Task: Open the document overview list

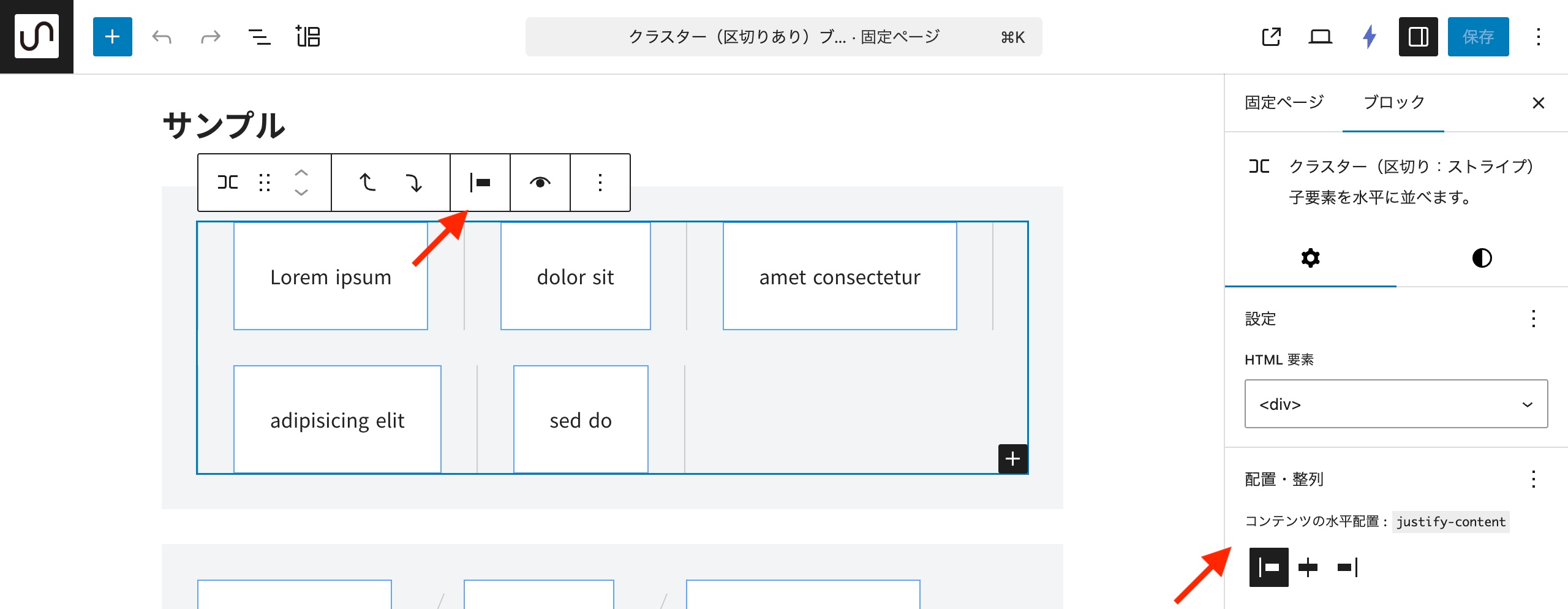Action: (x=259, y=37)
